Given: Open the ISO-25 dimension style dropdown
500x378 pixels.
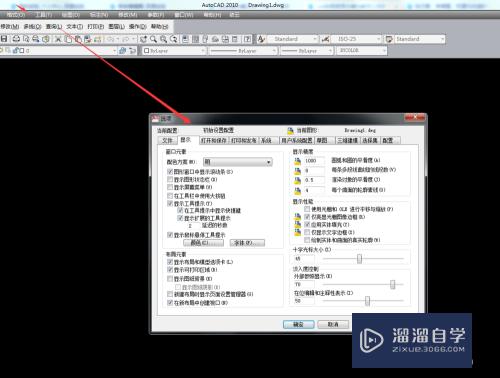Looking at the screenshot, I should [x=356, y=39].
